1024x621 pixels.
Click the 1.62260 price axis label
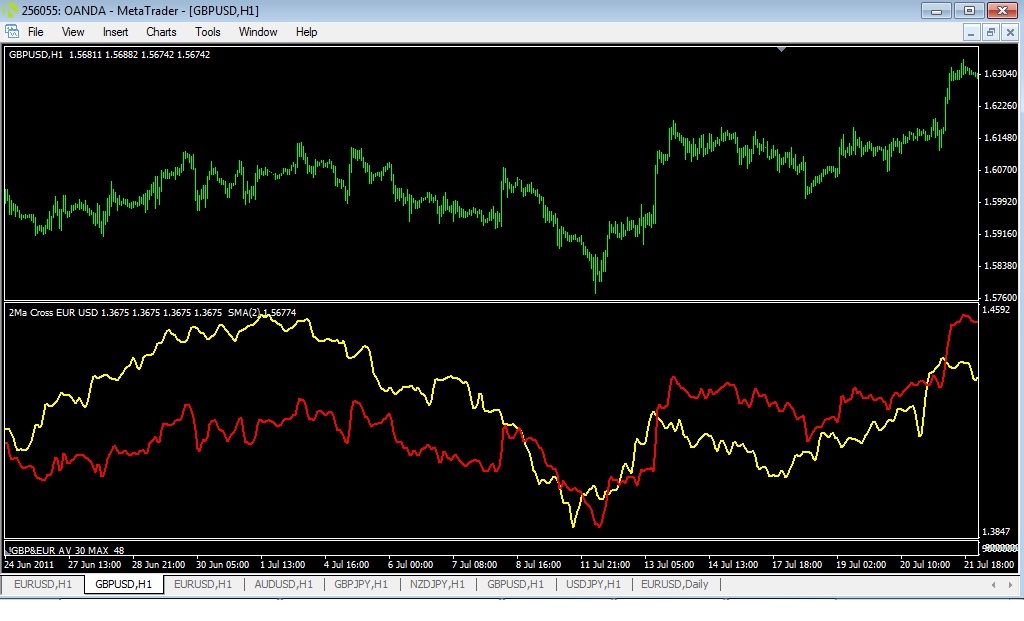click(x=1000, y=106)
